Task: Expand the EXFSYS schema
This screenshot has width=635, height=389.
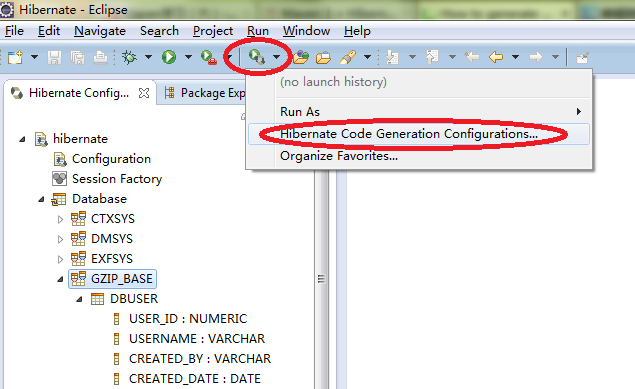Action: (x=60, y=259)
